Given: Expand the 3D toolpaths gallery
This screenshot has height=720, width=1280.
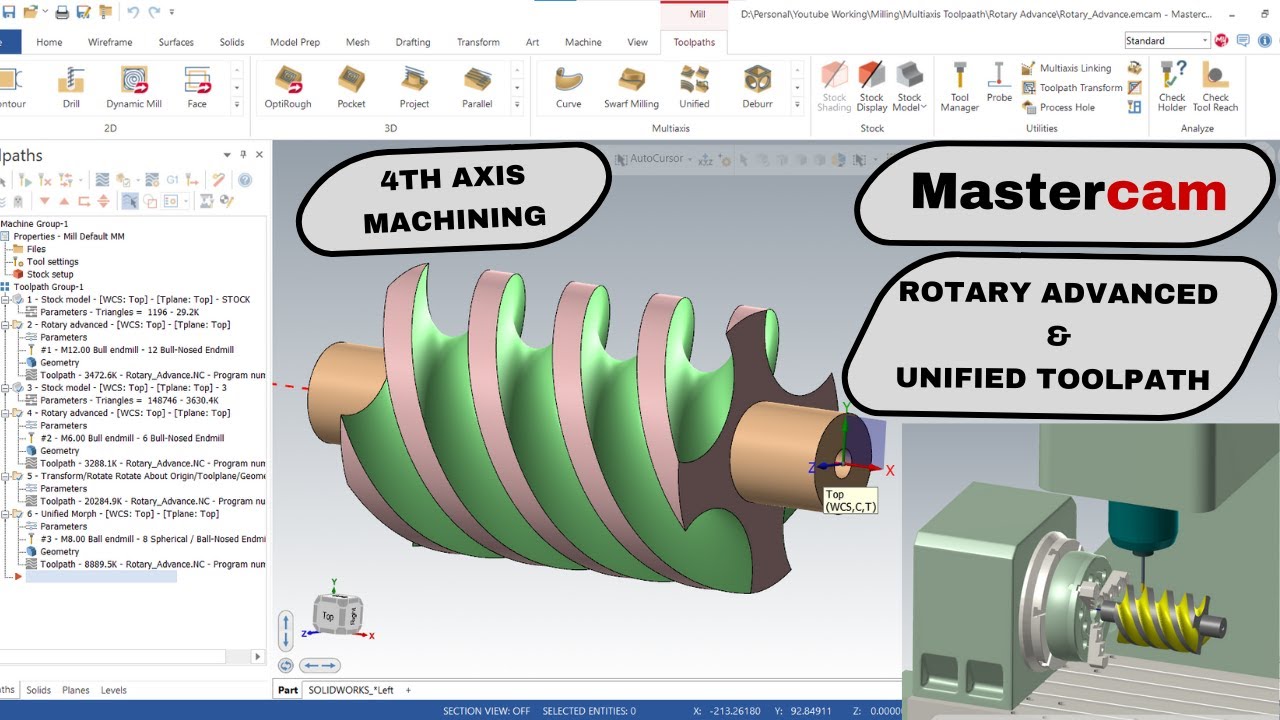Looking at the screenshot, I should tap(517, 104).
